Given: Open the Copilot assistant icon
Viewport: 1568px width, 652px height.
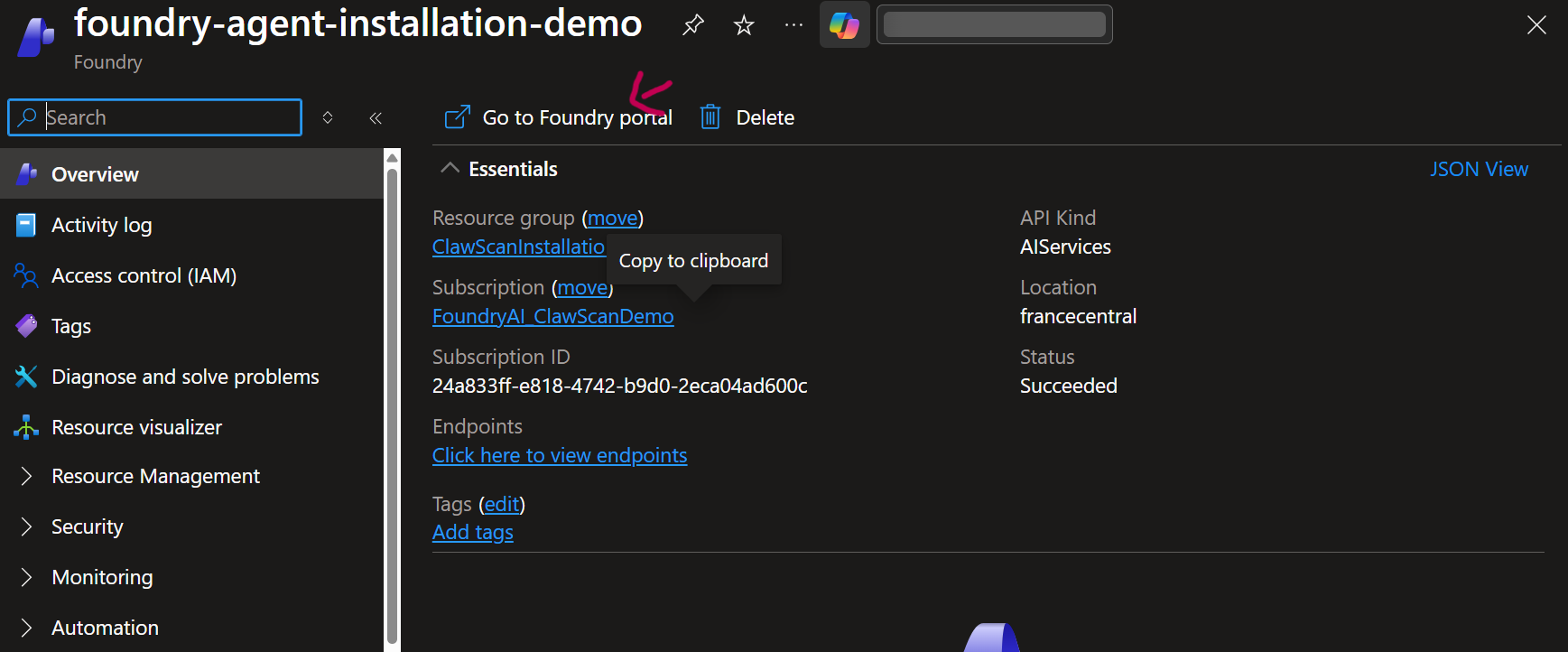Looking at the screenshot, I should click(x=844, y=25).
